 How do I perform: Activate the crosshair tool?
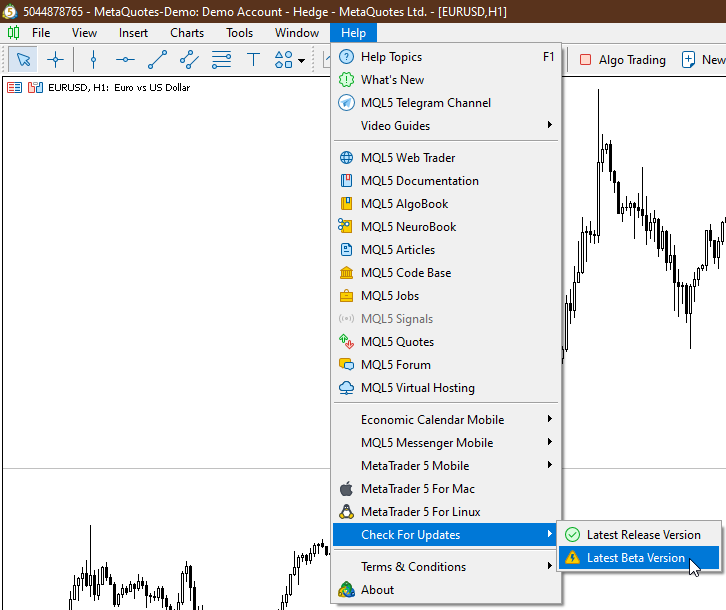(x=55, y=60)
